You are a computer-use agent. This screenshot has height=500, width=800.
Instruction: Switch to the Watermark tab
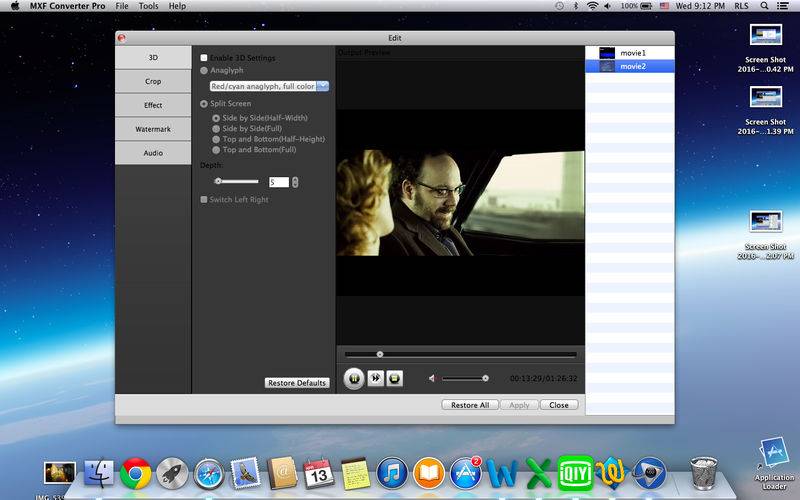pos(153,129)
